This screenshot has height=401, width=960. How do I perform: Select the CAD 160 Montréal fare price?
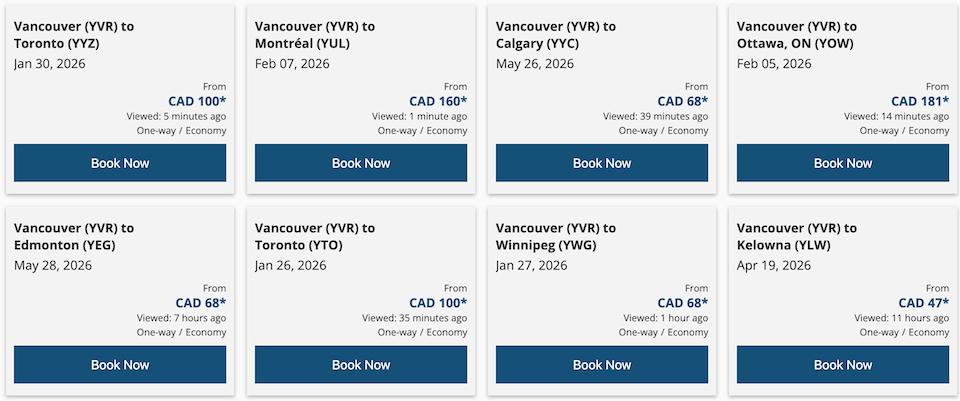tap(437, 101)
